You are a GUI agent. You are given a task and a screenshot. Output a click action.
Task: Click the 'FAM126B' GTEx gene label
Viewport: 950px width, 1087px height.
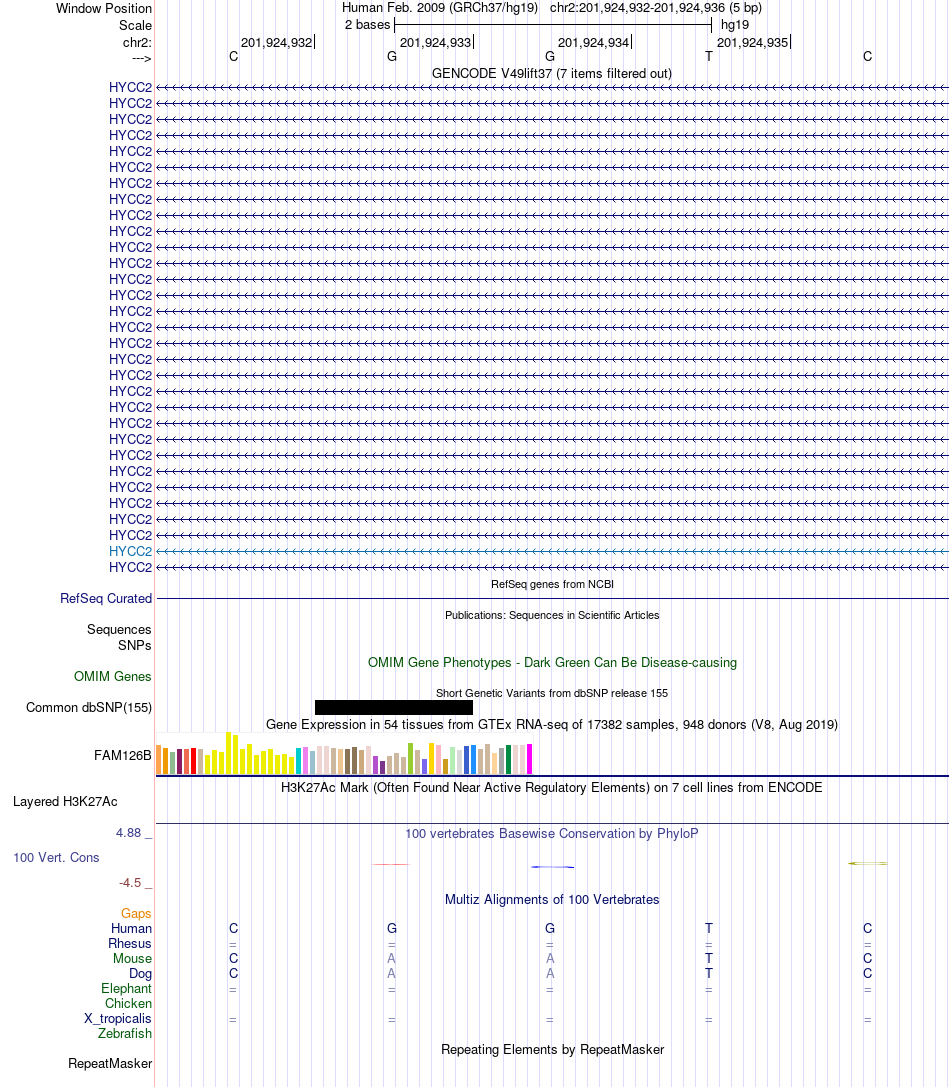(x=123, y=756)
